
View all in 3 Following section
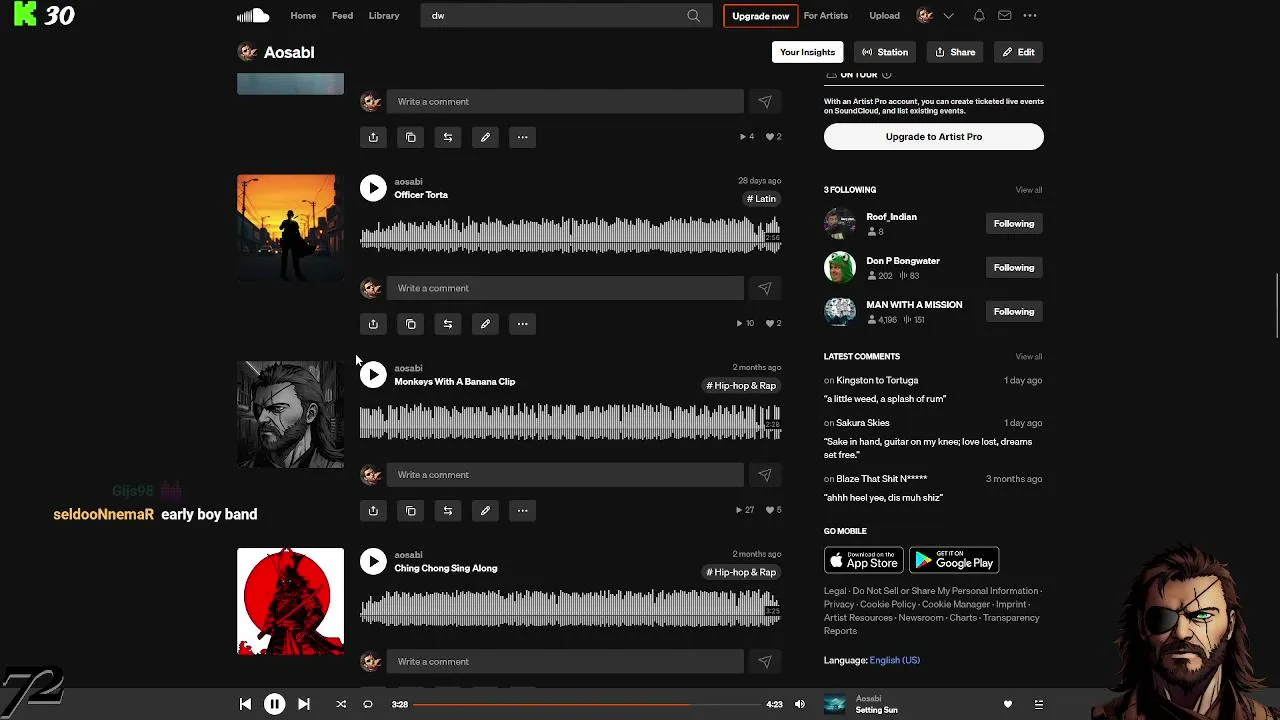point(1029,190)
